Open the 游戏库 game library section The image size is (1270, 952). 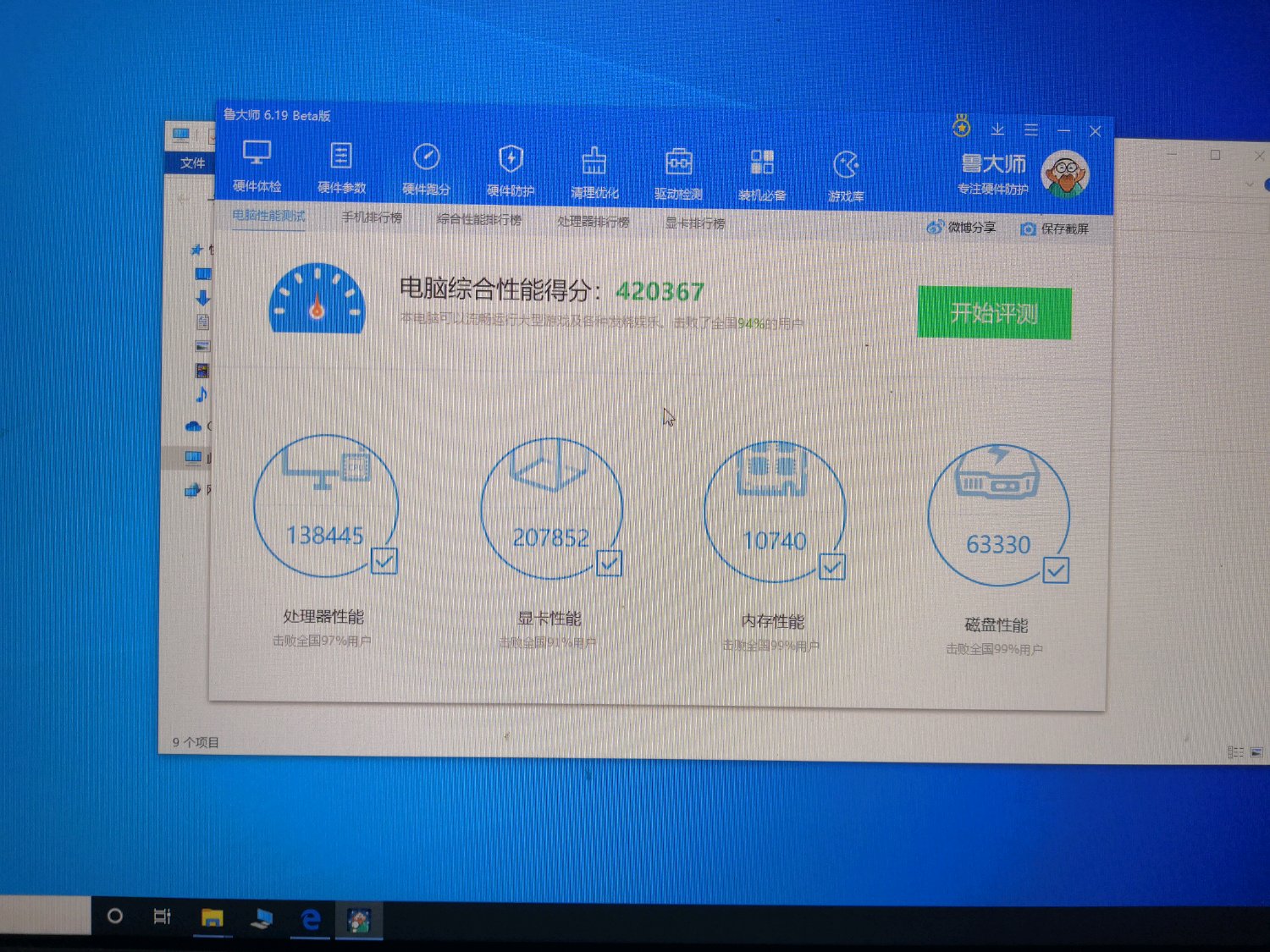pos(846,177)
